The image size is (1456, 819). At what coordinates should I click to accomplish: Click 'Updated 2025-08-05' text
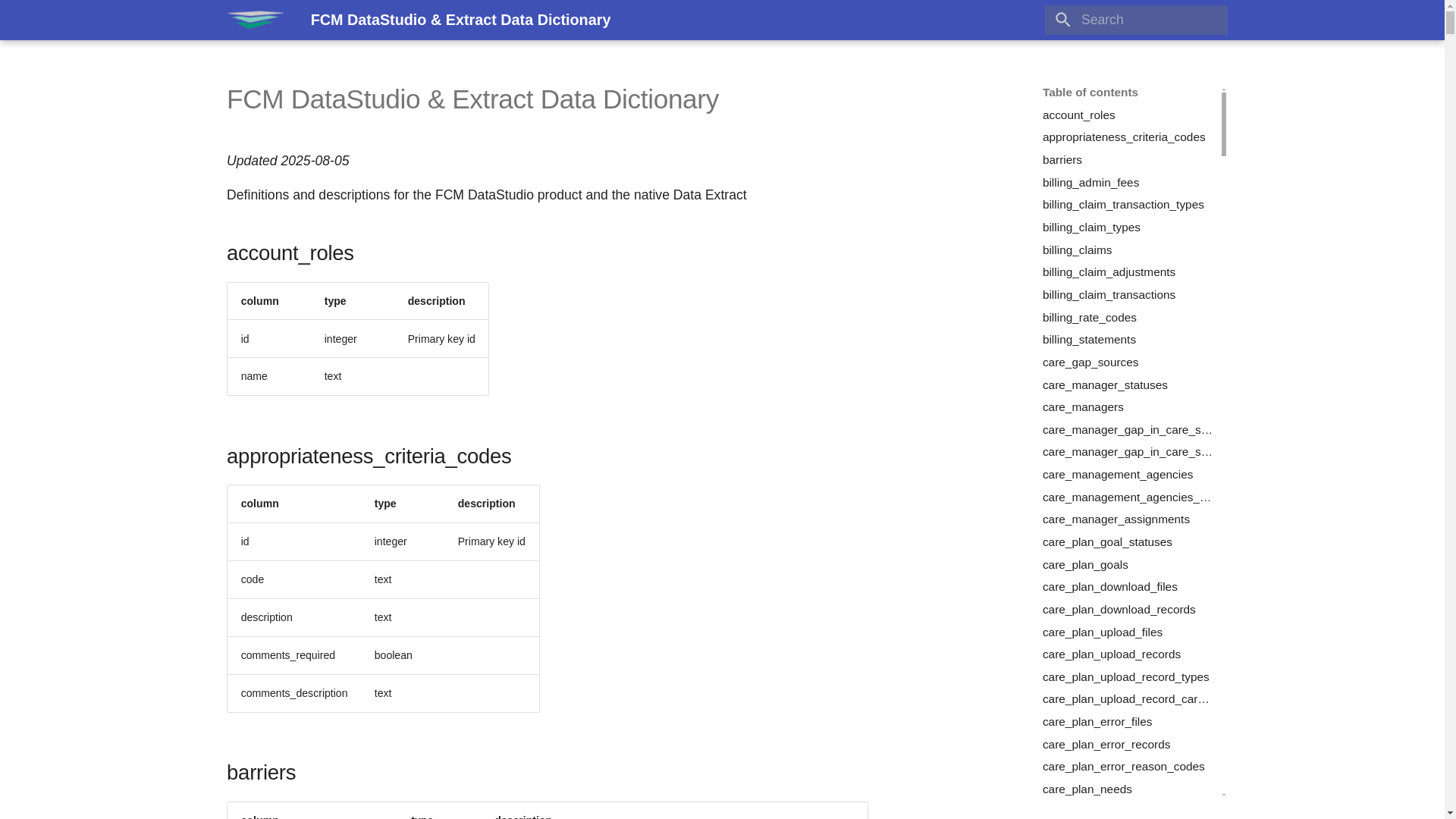point(287,161)
